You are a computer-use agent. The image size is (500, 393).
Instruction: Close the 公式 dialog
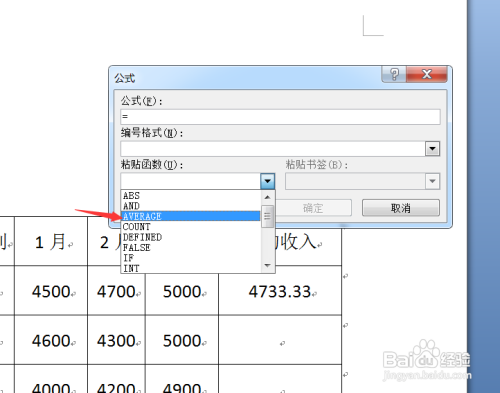(x=427, y=74)
